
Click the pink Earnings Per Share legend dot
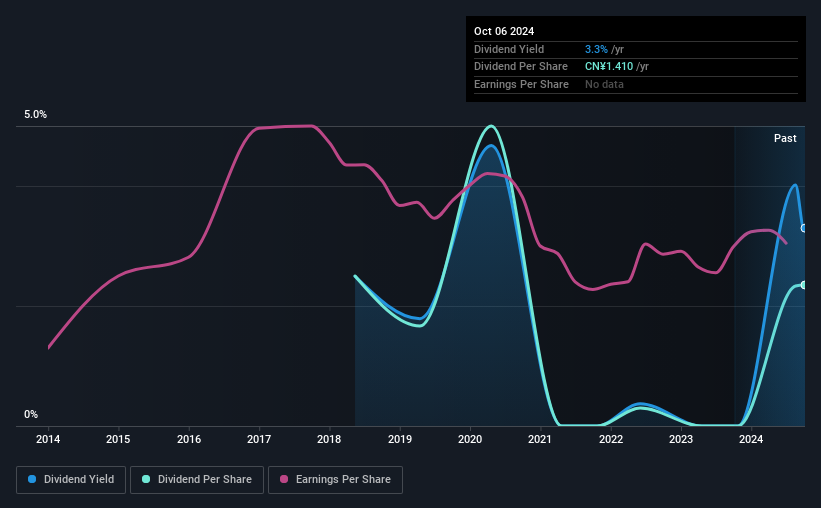284,479
